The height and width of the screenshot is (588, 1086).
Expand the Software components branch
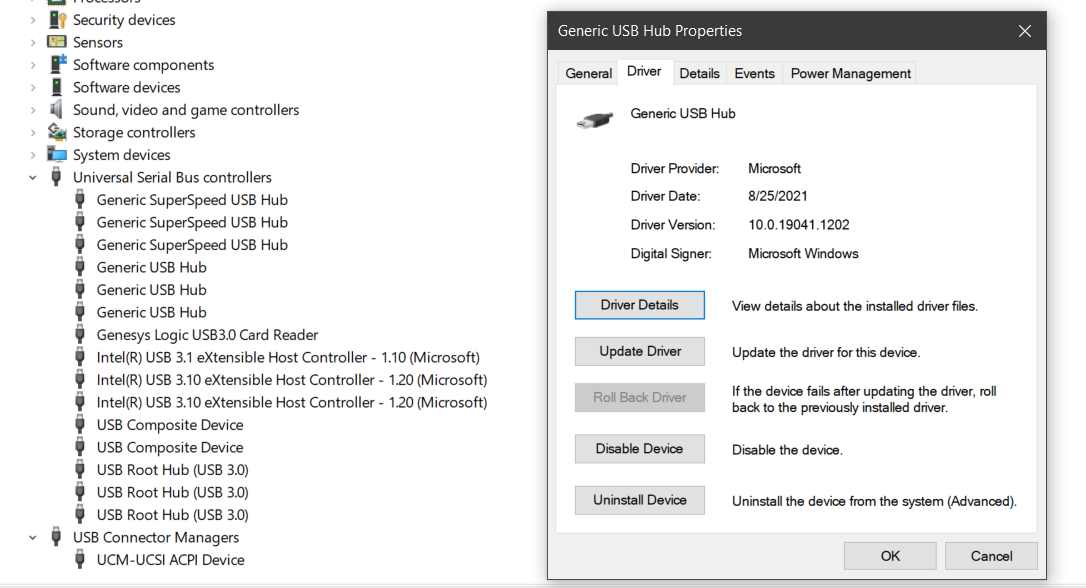33,64
